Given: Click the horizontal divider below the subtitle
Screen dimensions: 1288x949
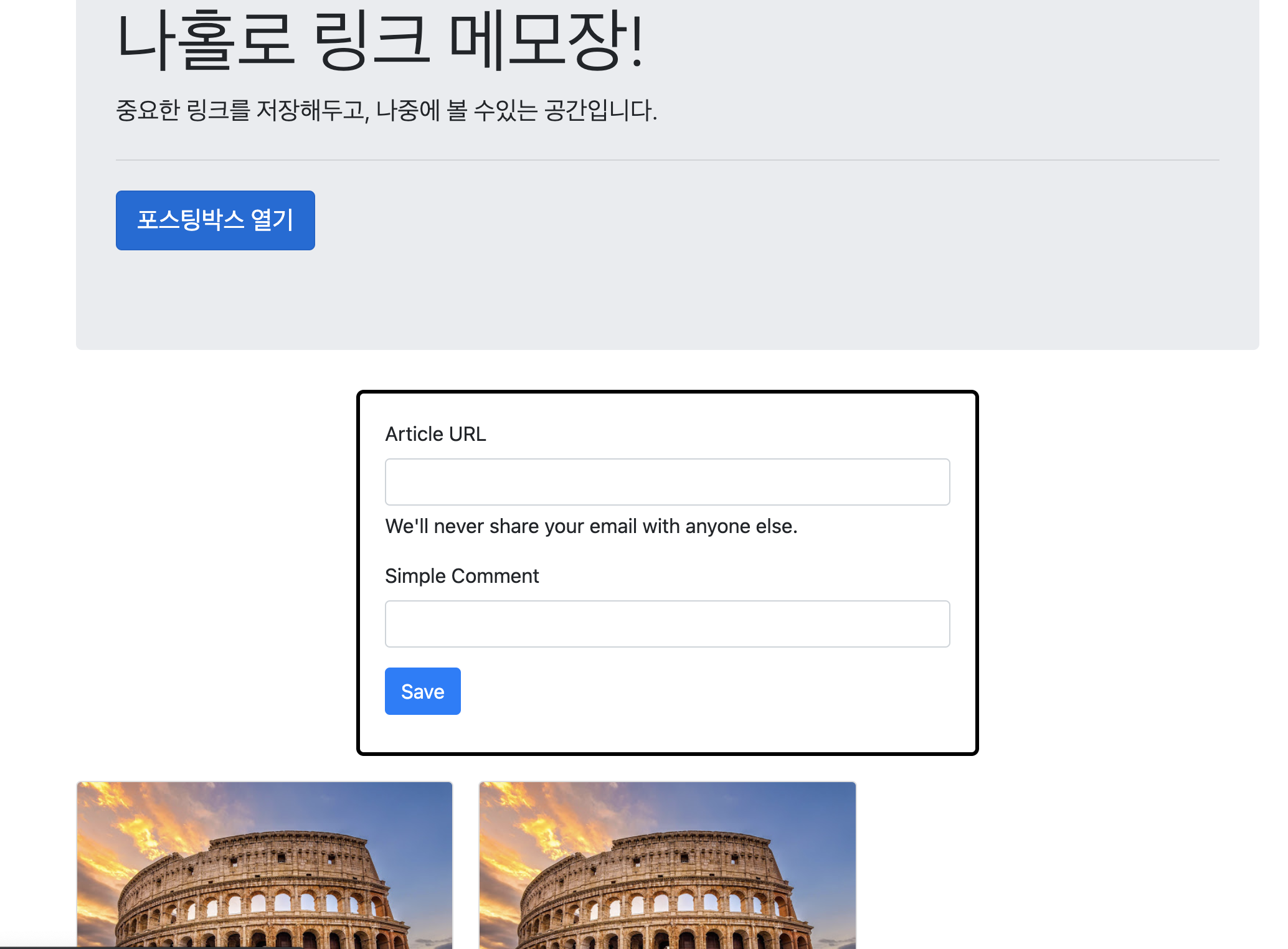Looking at the screenshot, I should pyautogui.click(x=667, y=160).
